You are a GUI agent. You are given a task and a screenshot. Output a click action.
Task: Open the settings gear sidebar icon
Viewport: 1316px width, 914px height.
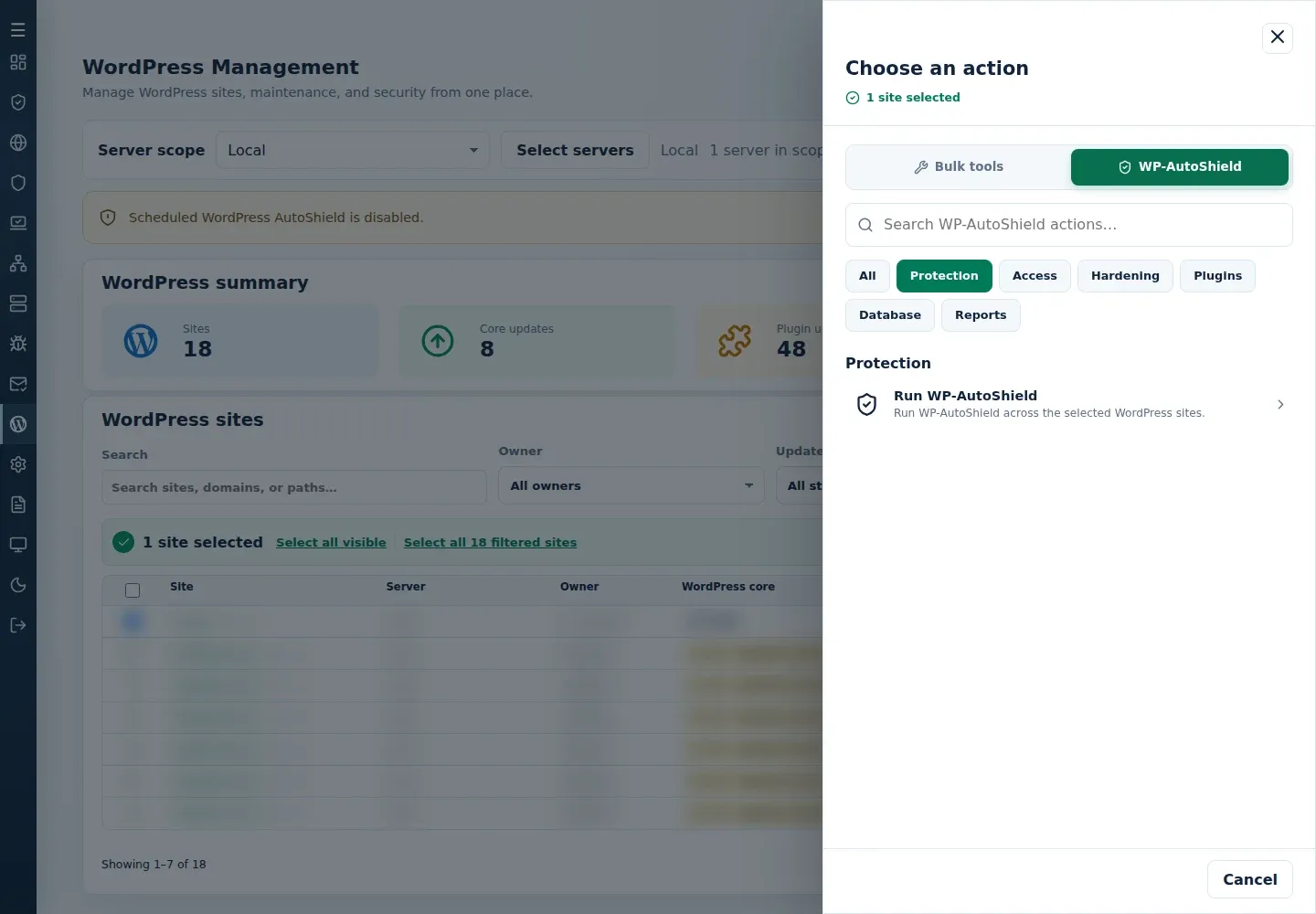coord(18,464)
